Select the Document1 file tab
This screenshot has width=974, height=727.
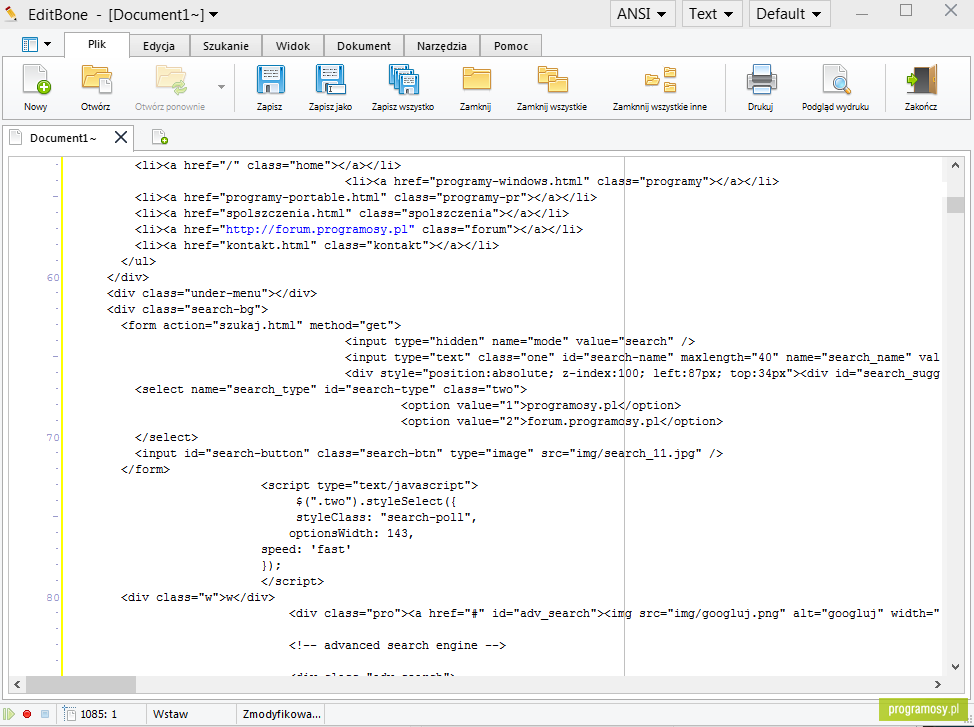click(x=63, y=138)
